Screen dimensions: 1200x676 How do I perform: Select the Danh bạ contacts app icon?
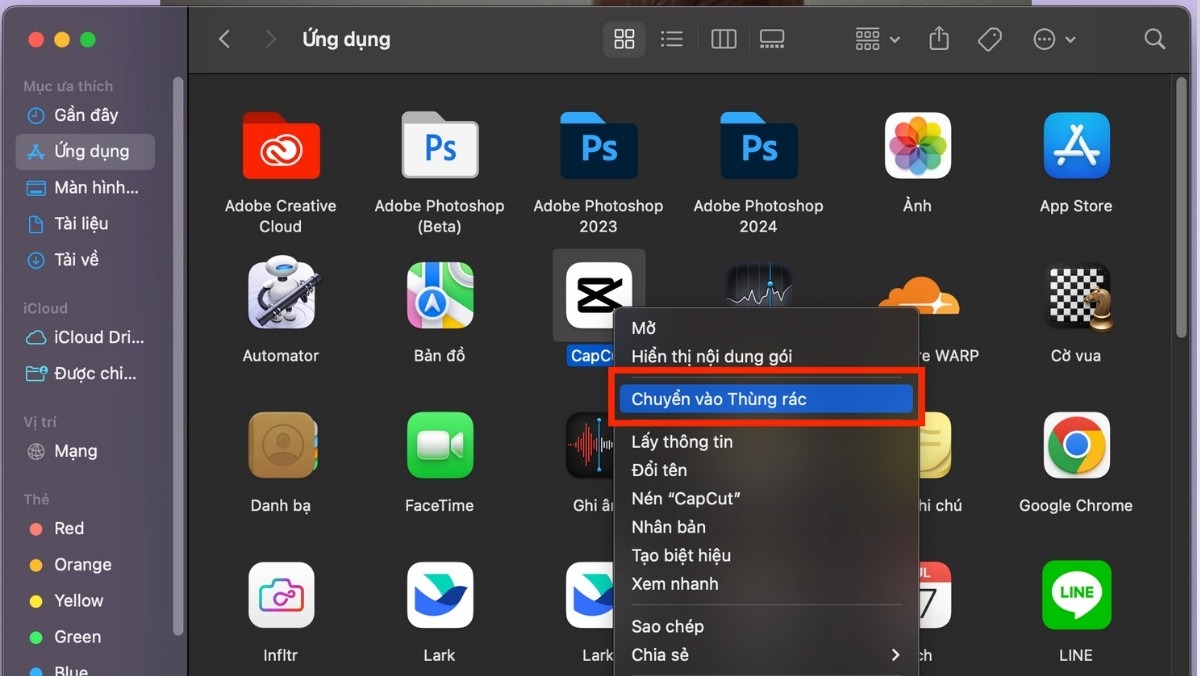click(x=281, y=445)
